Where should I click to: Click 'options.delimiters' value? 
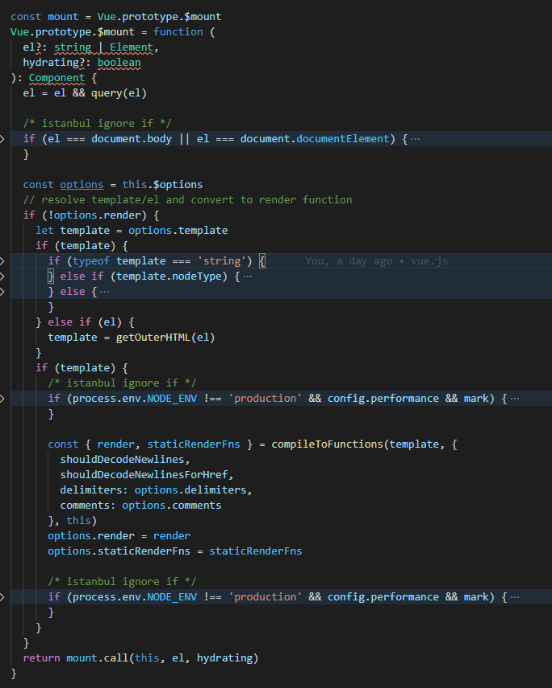[x=190, y=490]
